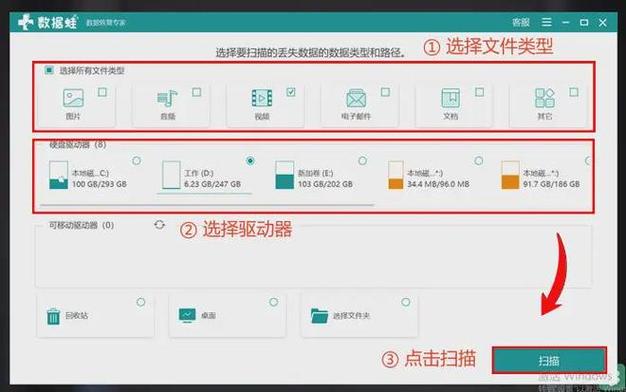The image size is (626, 392).
Task: Enable the 其它 file type checkbox
Action: tap(574, 92)
